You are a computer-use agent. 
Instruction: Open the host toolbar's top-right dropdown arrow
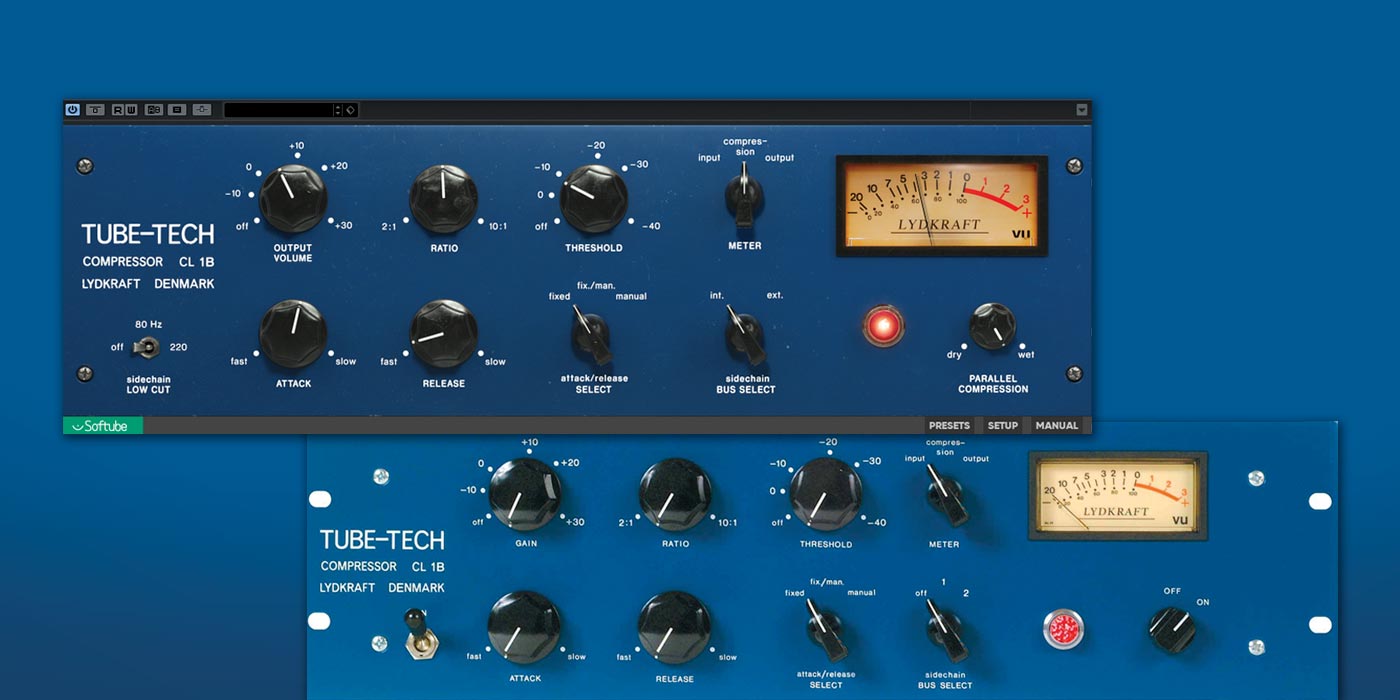pyautogui.click(x=1081, y=110)
